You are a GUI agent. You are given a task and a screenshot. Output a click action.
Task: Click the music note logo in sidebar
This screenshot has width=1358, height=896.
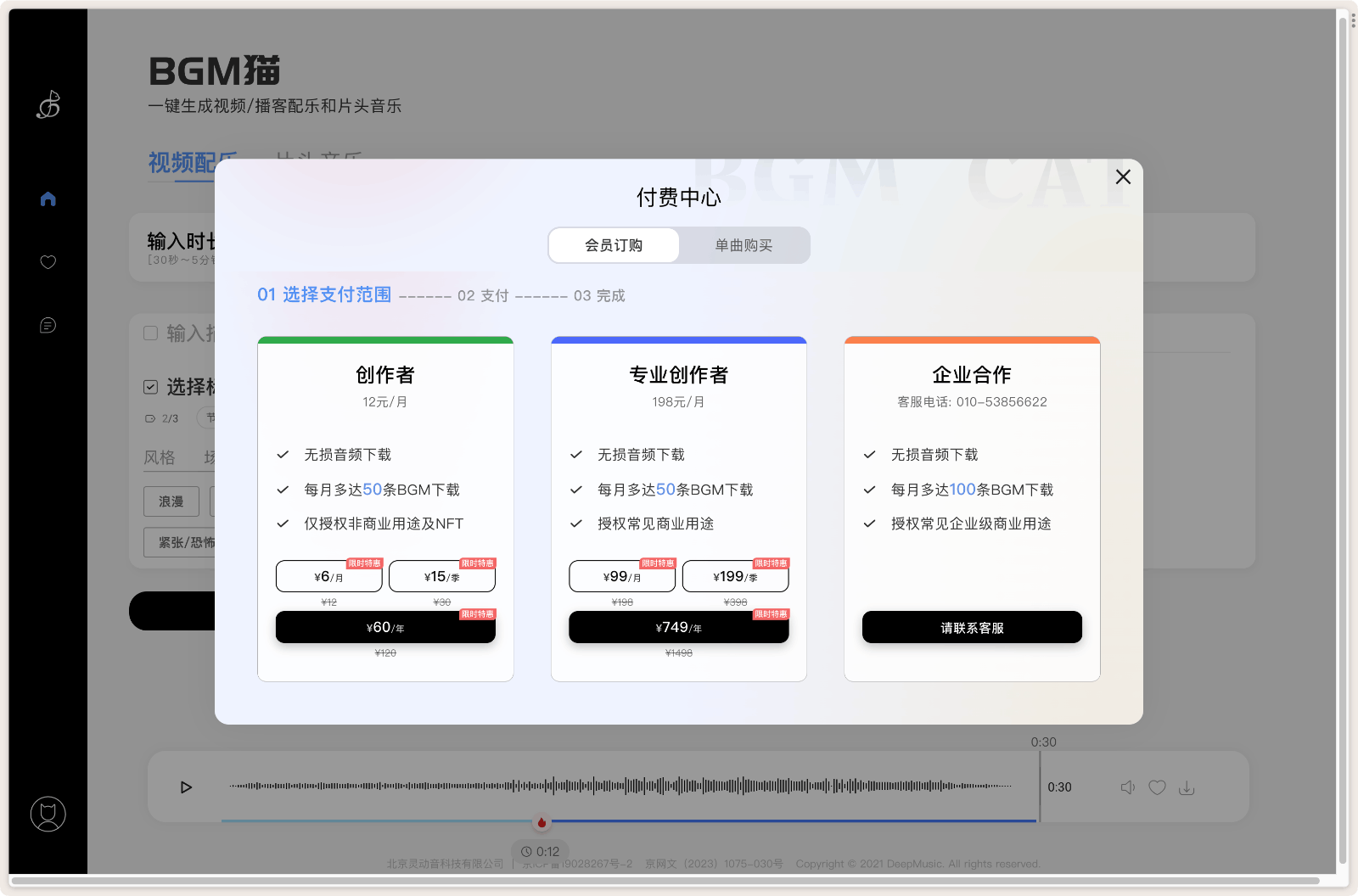click(x=48, y=104)
